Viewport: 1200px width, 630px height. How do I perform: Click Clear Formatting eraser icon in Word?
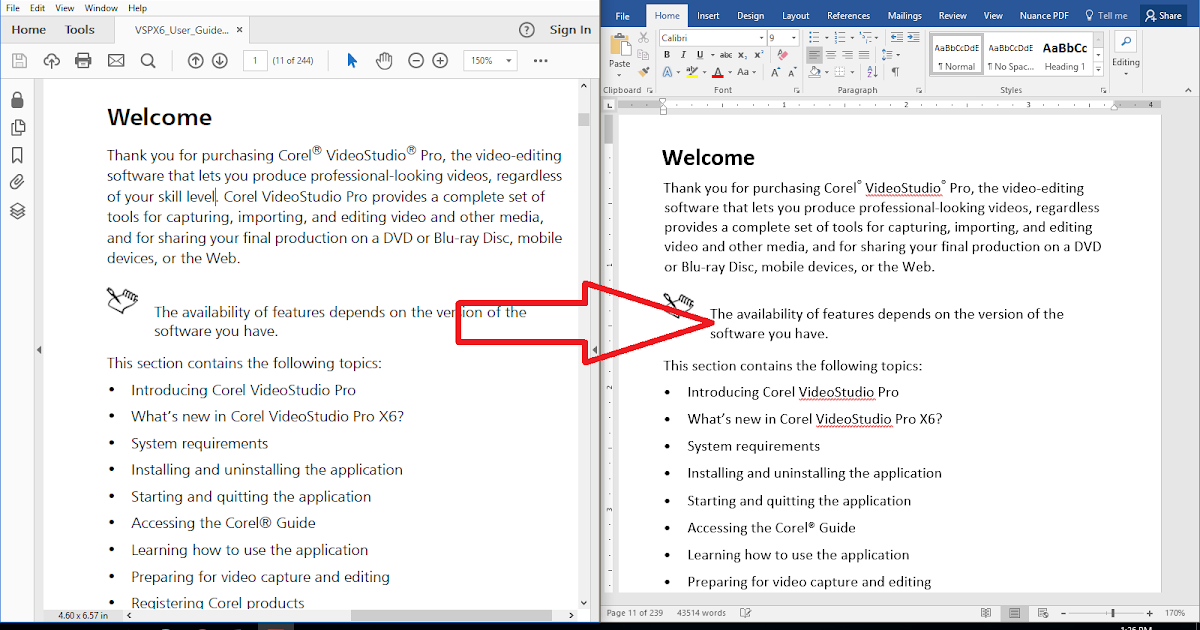click(x=782, y=55)
